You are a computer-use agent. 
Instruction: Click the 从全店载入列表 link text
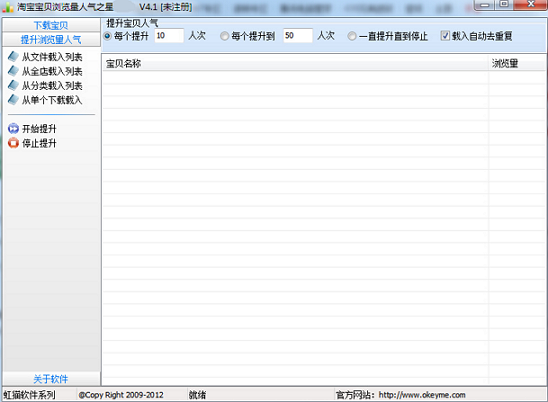52,71
